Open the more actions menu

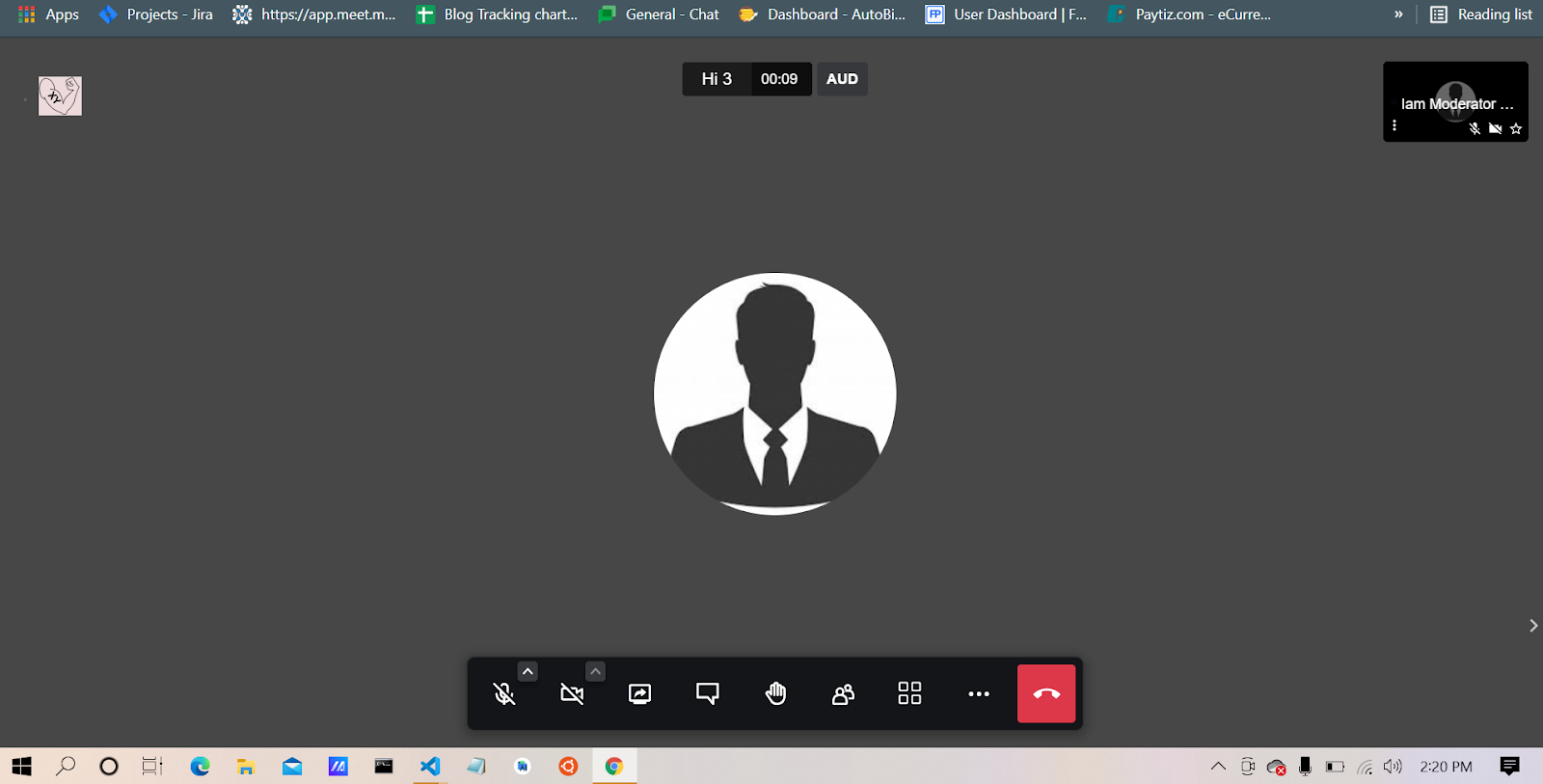[978, 693]
